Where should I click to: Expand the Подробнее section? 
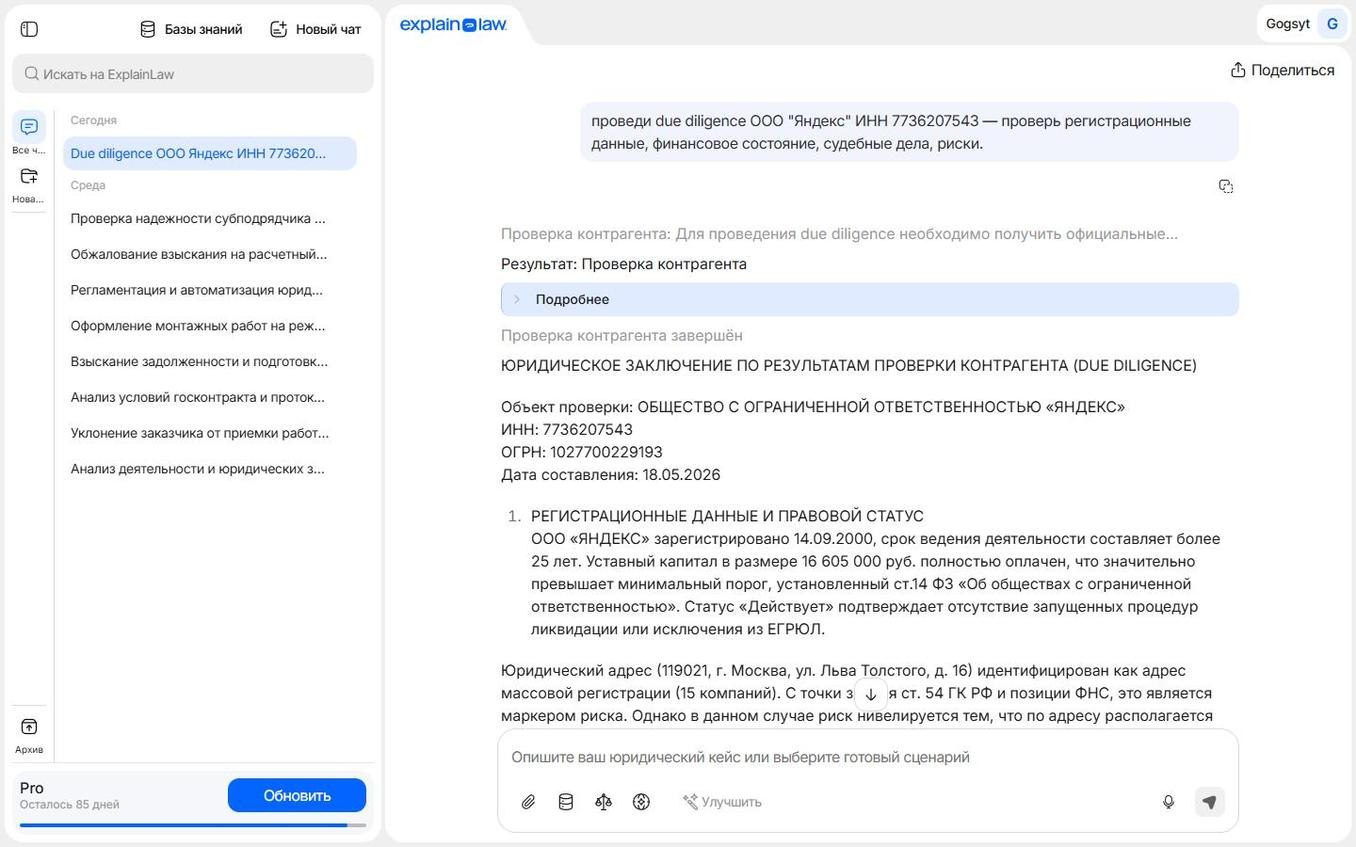(x=869, y=299)
